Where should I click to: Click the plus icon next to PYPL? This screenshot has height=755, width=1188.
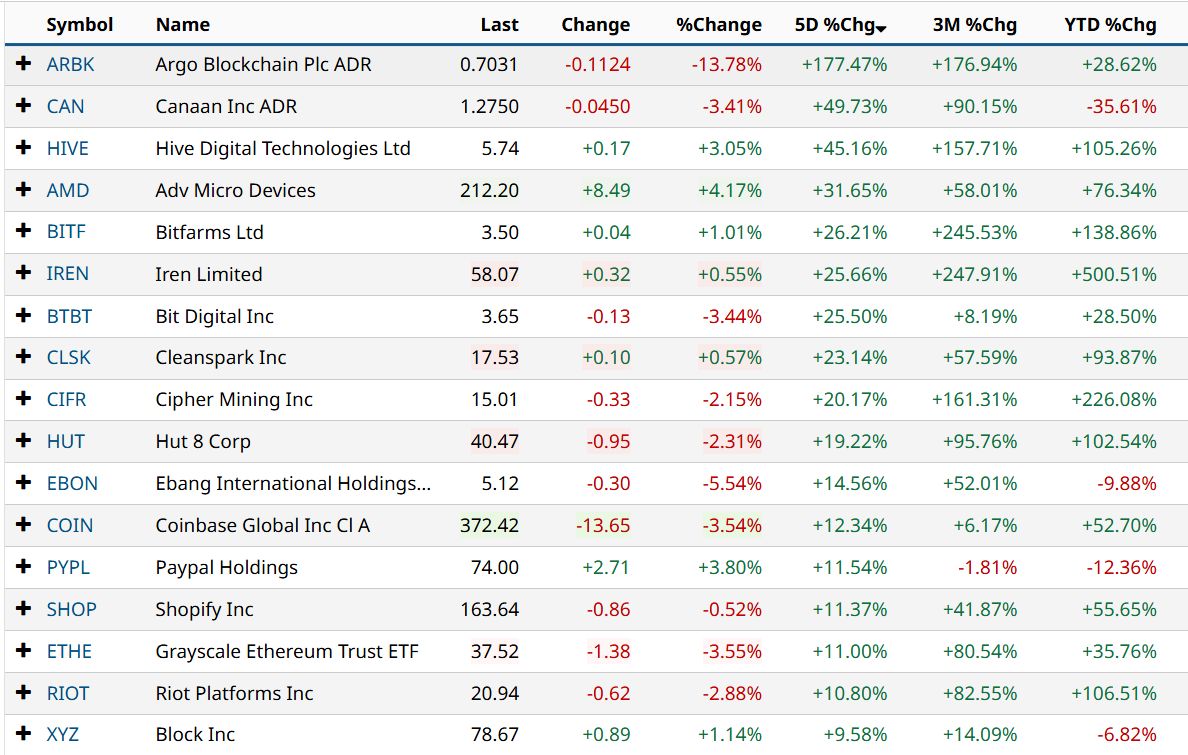(24, 567)
